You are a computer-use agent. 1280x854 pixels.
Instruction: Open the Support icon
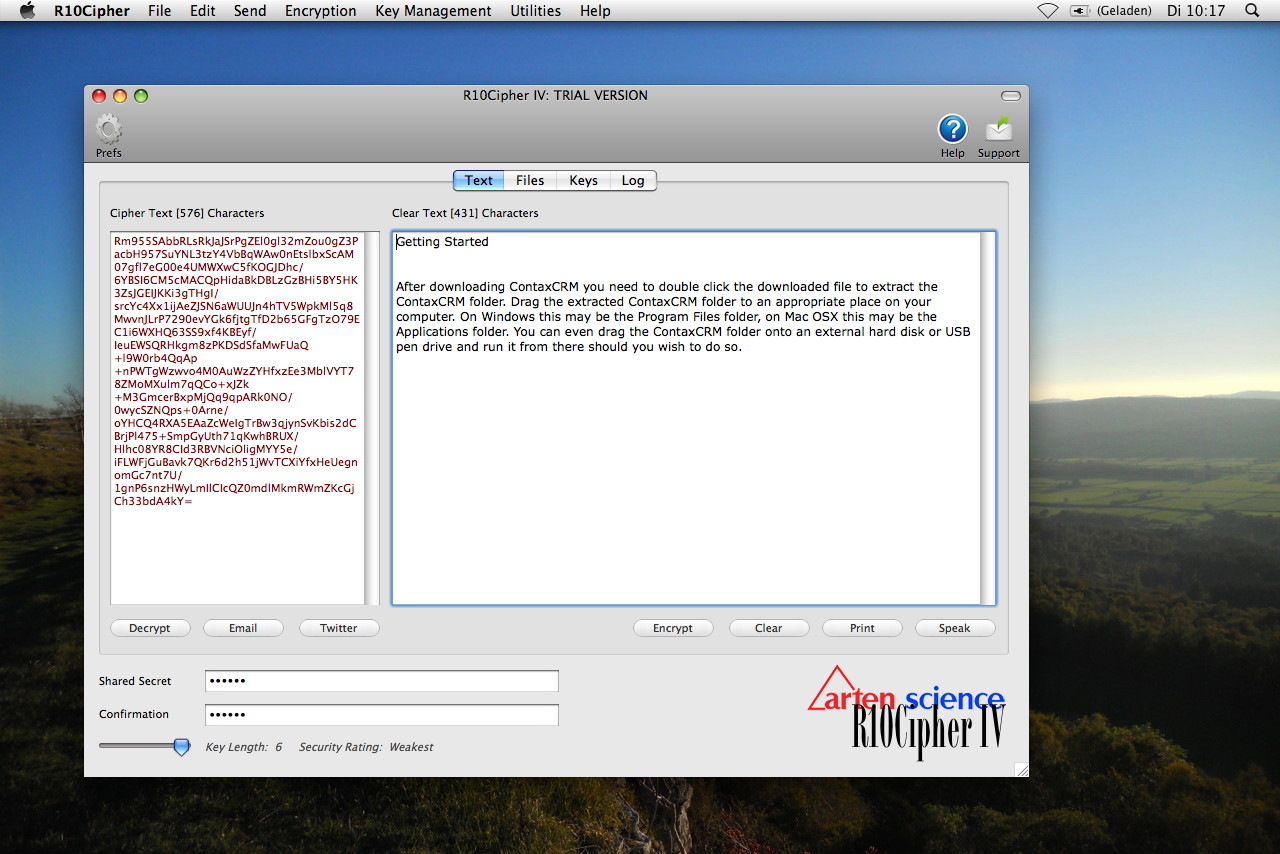998,129
